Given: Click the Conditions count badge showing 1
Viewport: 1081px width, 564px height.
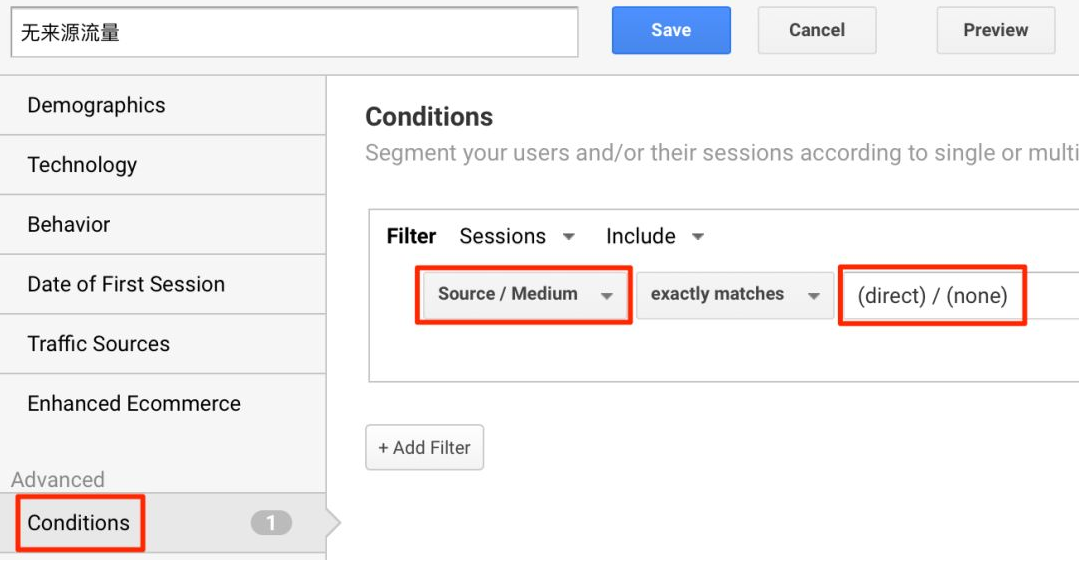Looking at the screenshot, I should tap(270, 523).
